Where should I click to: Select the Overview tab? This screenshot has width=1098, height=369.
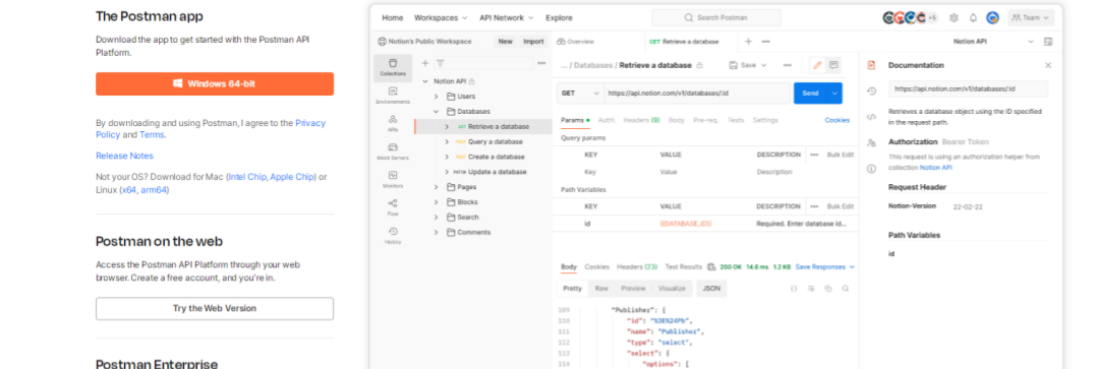click(x=576, y=41)
